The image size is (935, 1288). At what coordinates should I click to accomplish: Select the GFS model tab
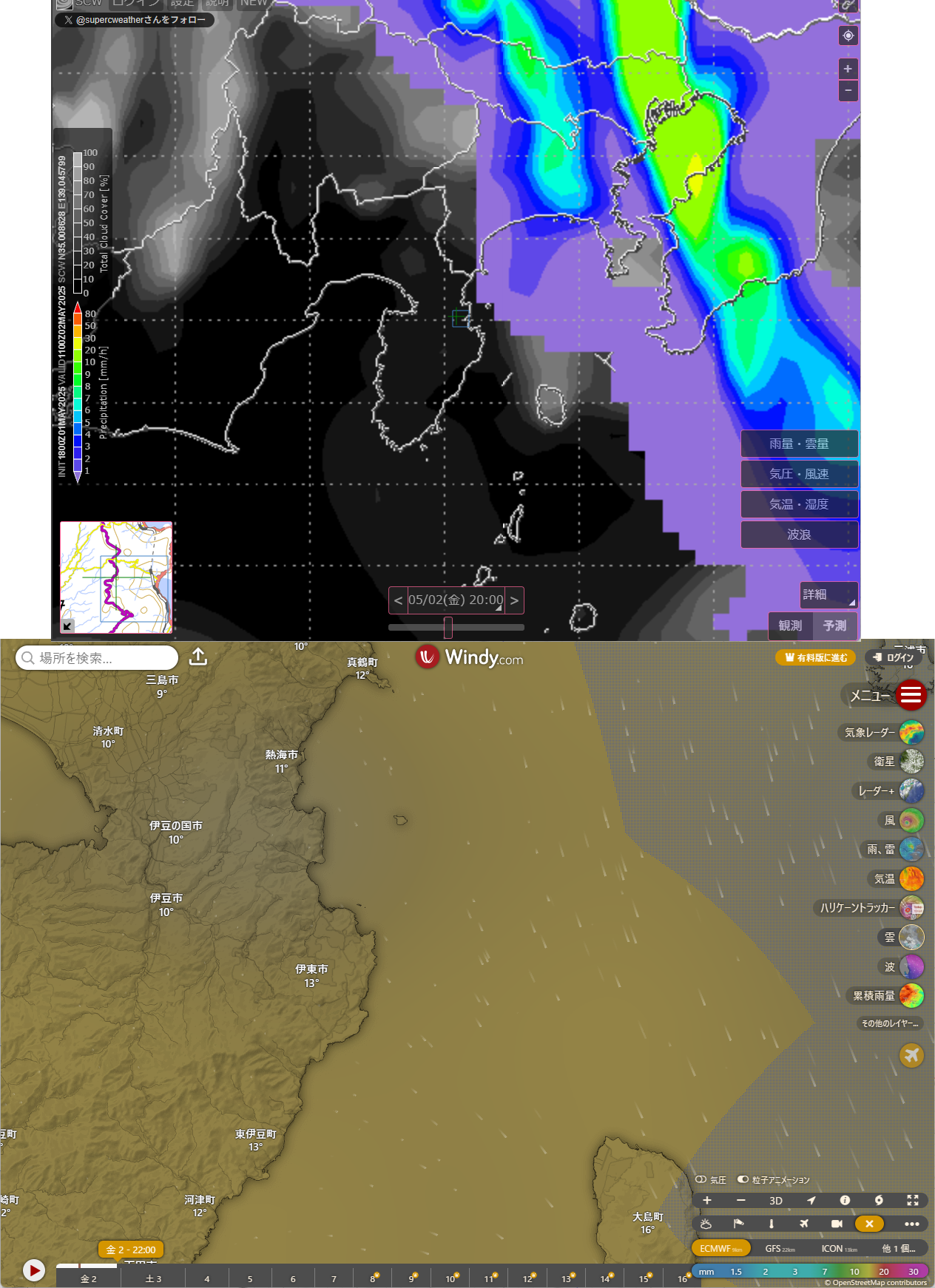(x=780, y=1249)
